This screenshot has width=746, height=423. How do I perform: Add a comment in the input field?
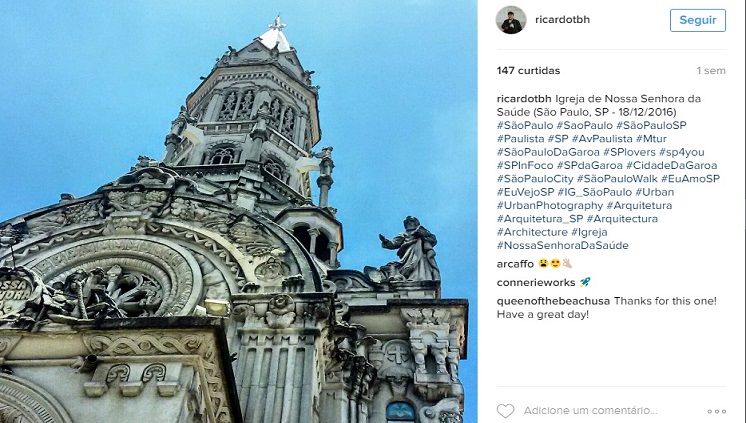(x=591, y=410)
